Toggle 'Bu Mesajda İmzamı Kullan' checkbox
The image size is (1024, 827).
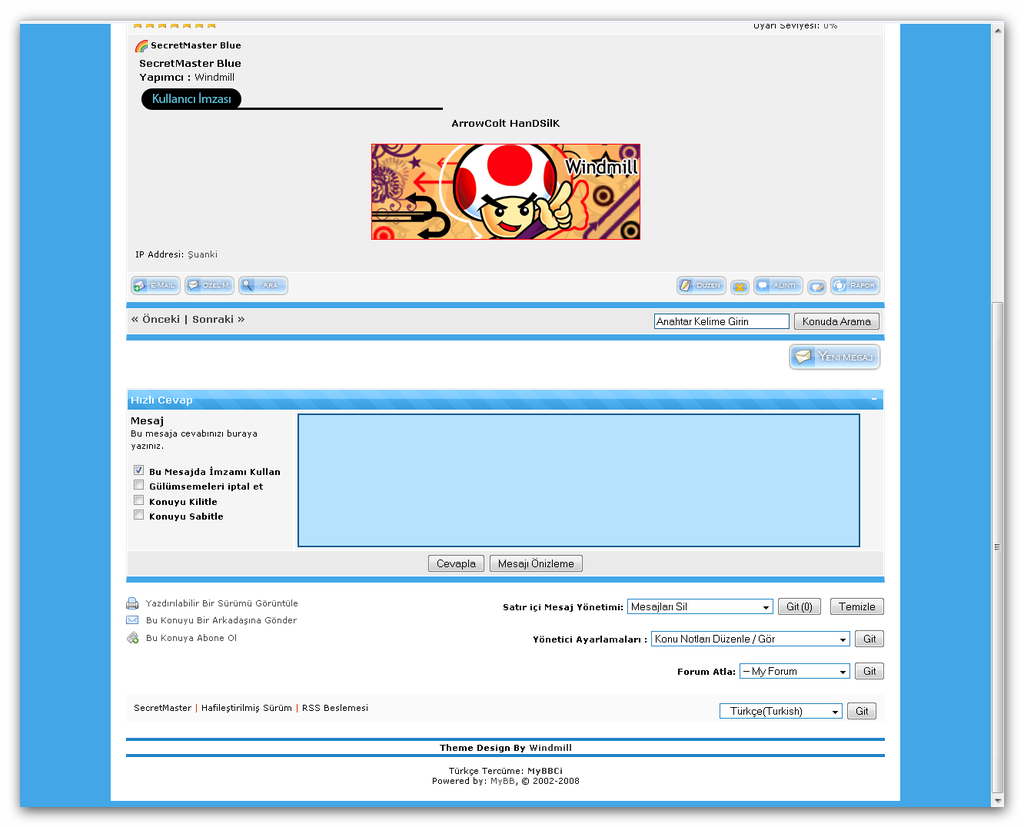138,470
